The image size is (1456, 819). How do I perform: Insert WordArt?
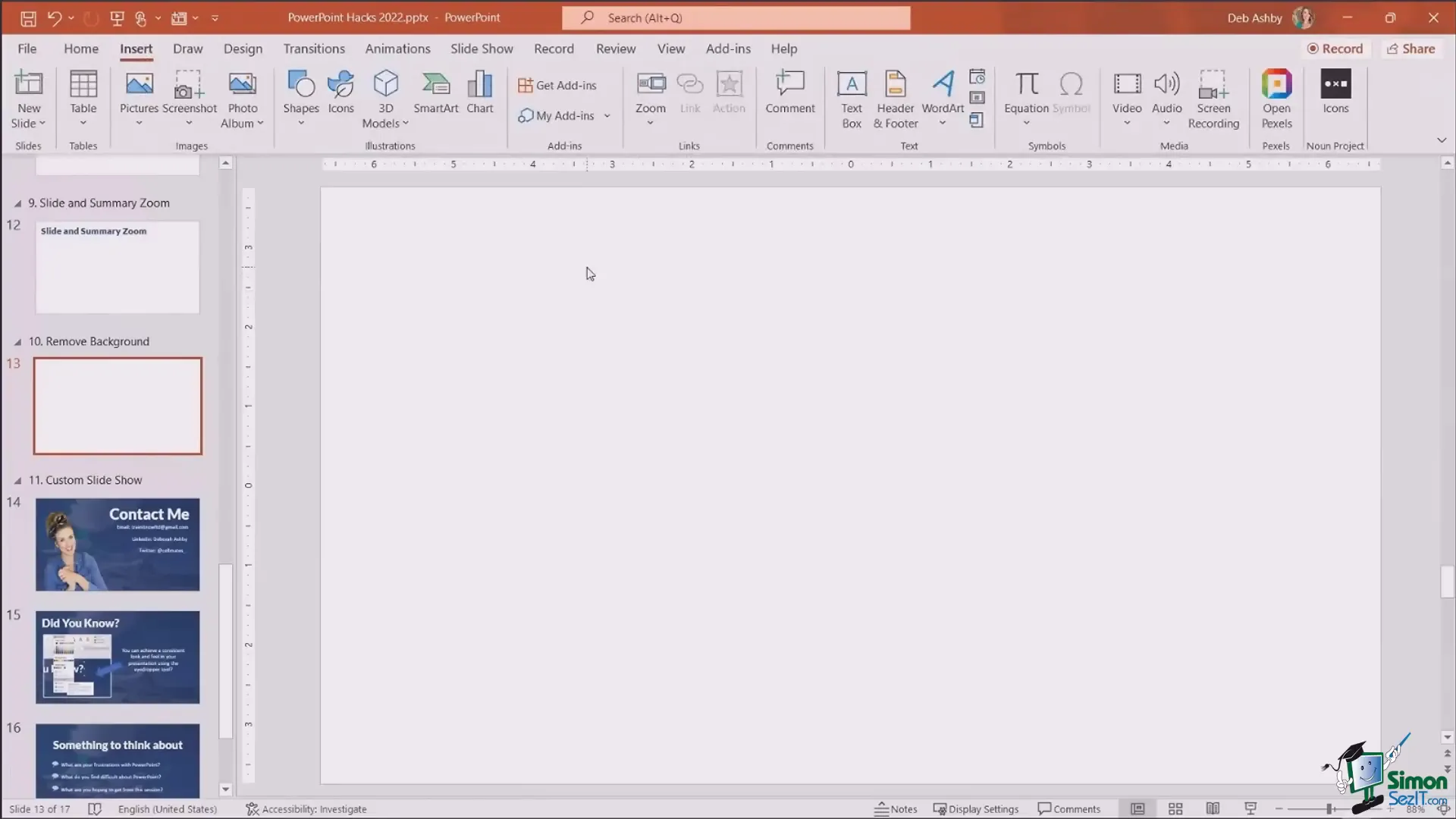tap(943, 100)
